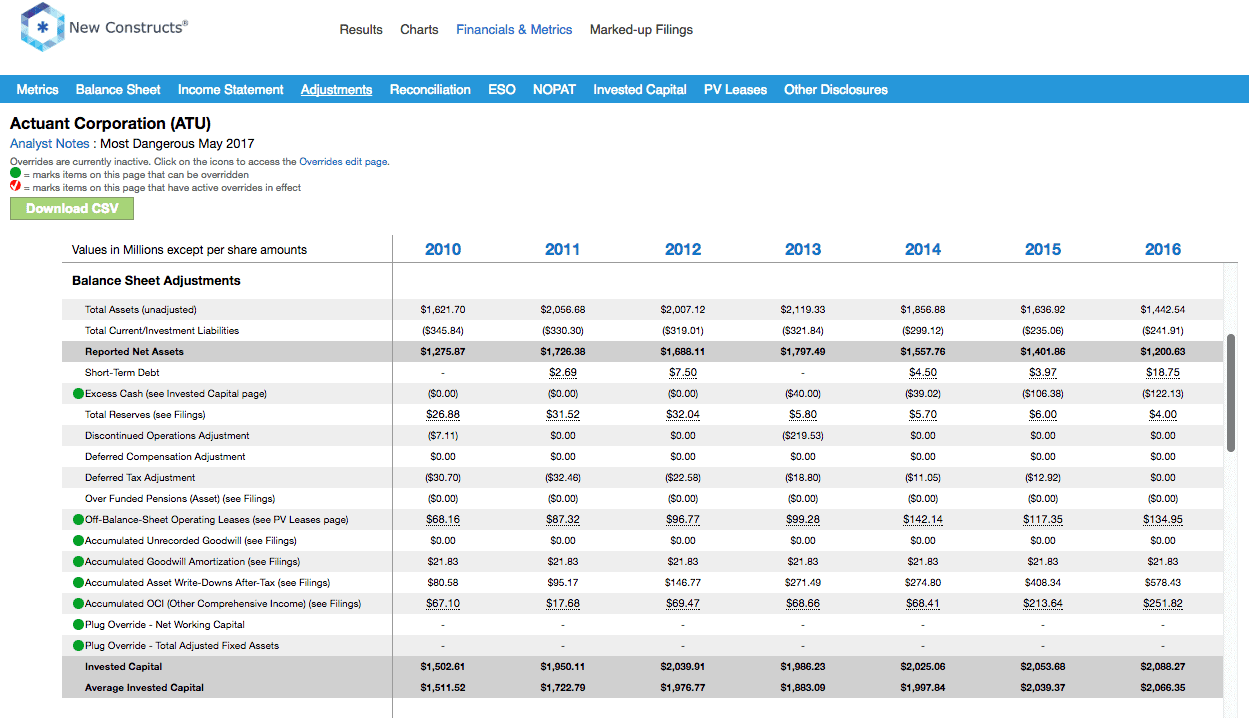Switch to the Balance Sheet tab

coord(118,90)
